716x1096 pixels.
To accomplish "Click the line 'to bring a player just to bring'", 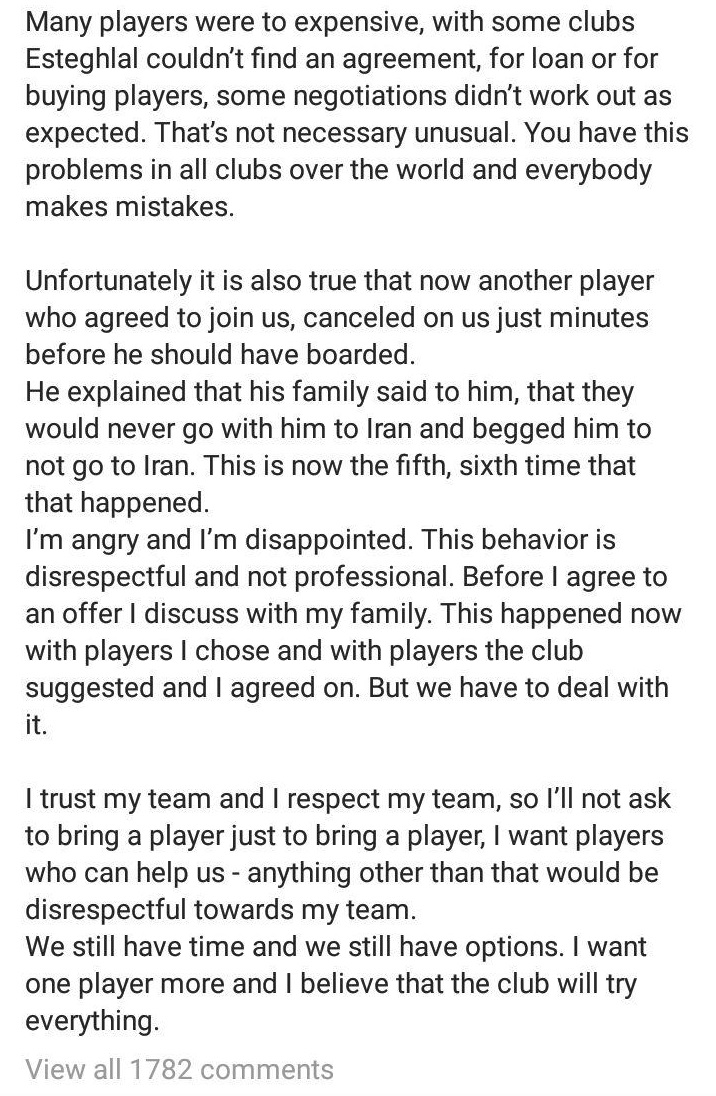I will [x=345, y=836].
